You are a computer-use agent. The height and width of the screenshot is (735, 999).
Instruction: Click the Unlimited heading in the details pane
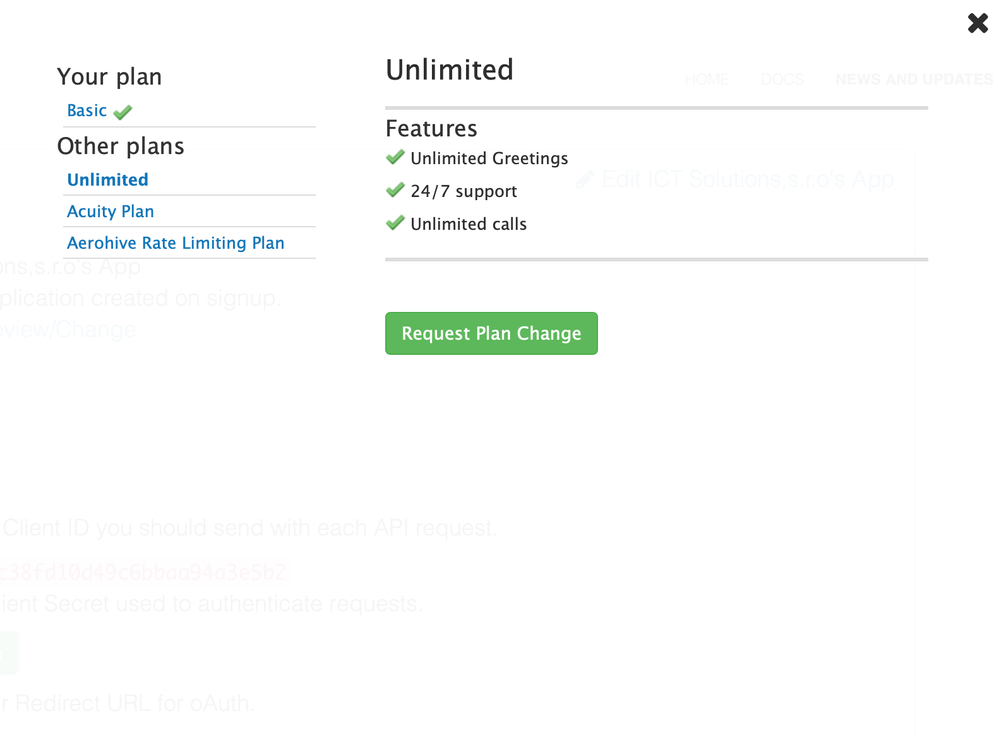pos(449,70)
